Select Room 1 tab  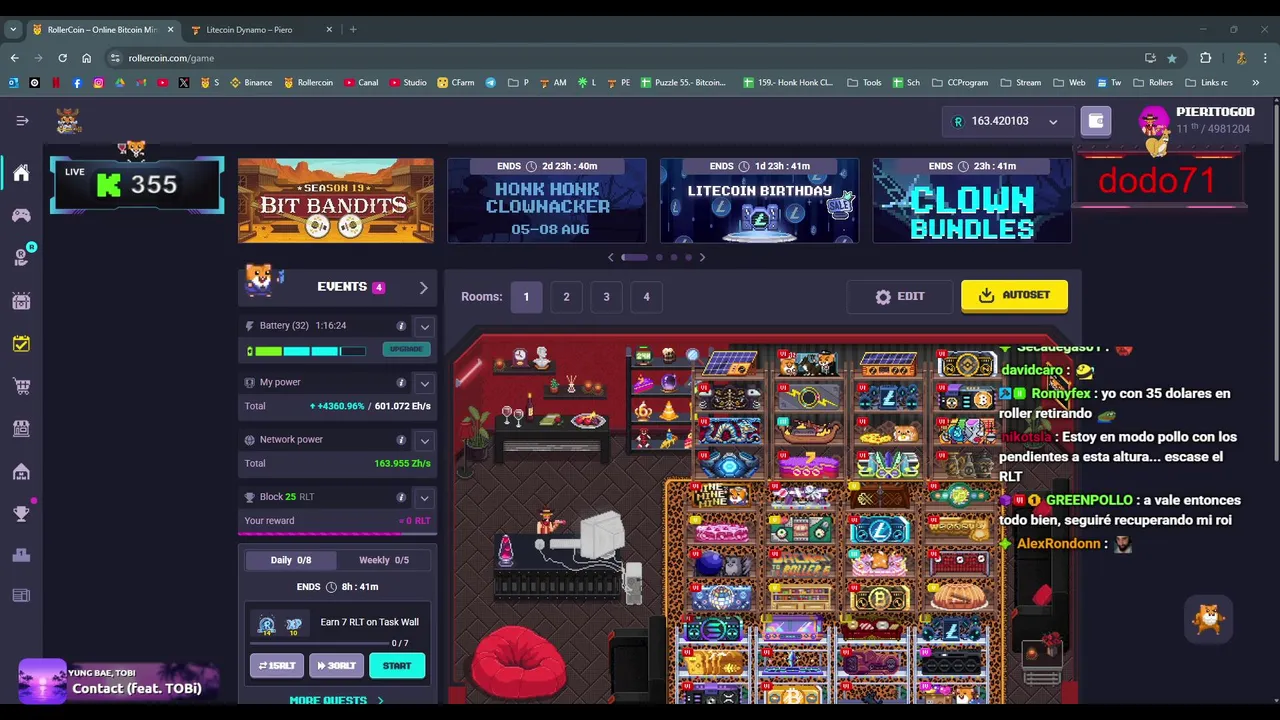coord(526,297)
